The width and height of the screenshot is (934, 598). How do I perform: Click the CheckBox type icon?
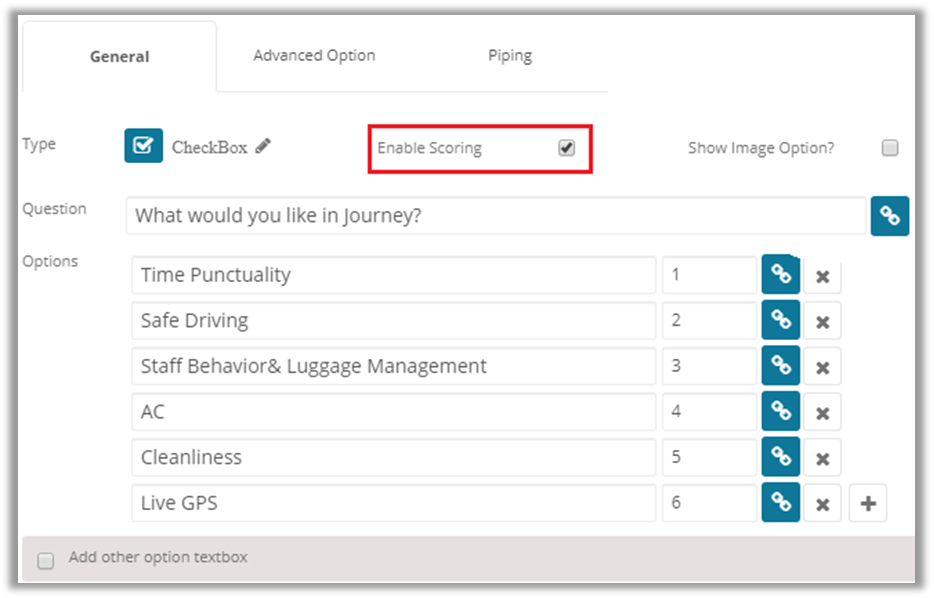coord(144,146)
